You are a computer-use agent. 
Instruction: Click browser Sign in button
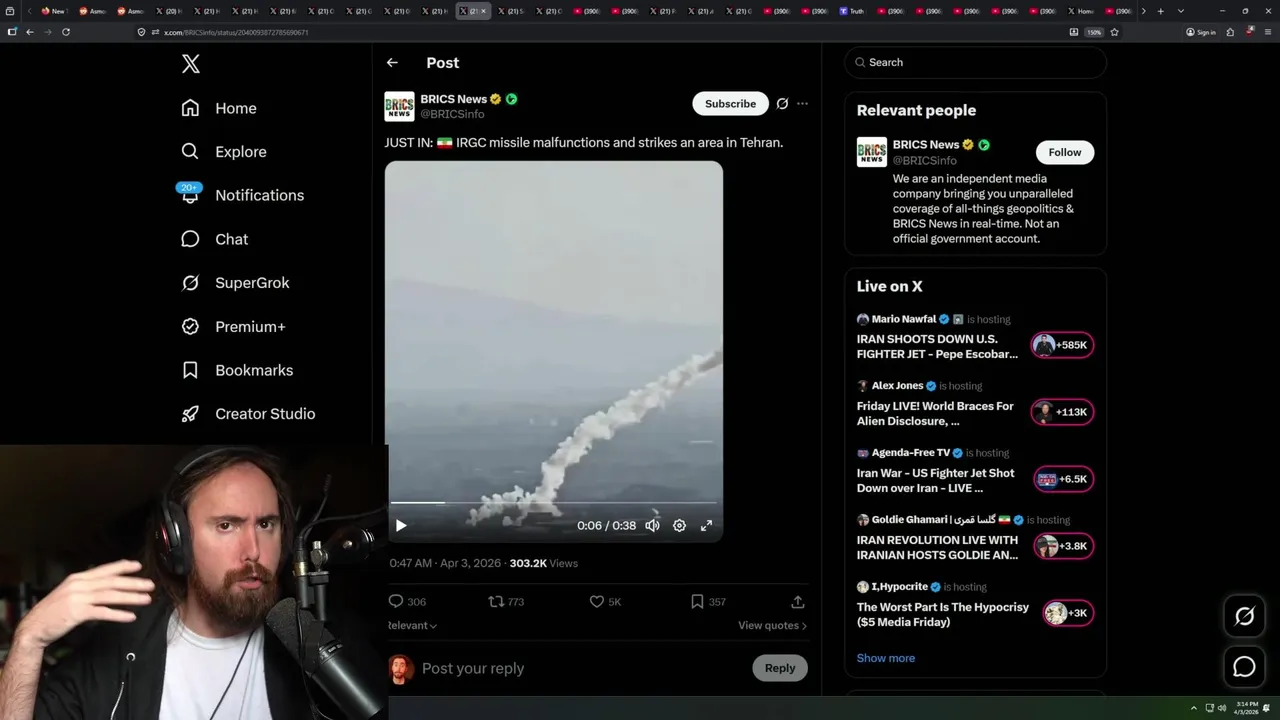pyautogui.click(x=1200, y=32)
